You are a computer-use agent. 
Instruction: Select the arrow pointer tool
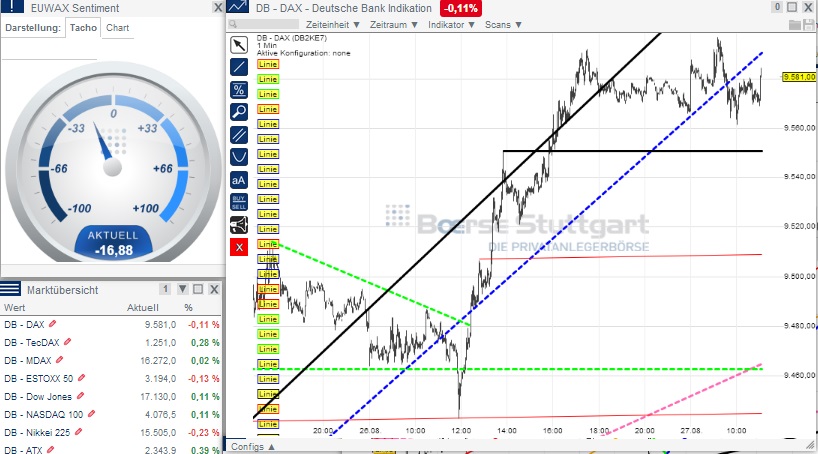(239, 45)
